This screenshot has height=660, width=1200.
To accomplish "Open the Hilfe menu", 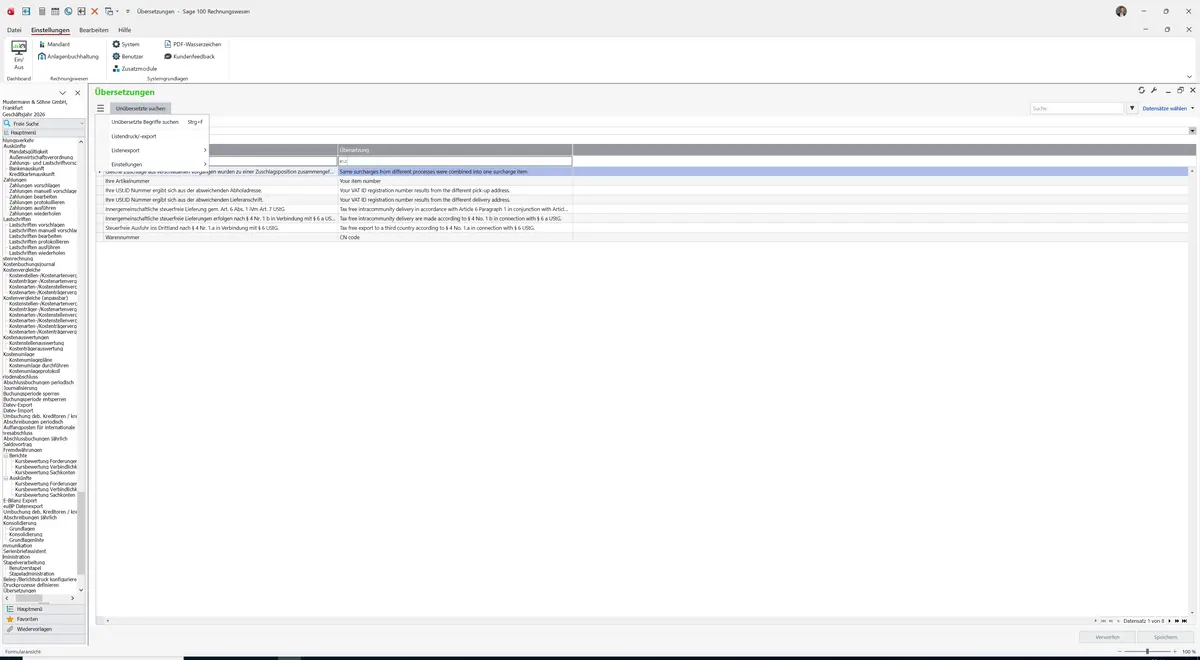I will point(125,30).
